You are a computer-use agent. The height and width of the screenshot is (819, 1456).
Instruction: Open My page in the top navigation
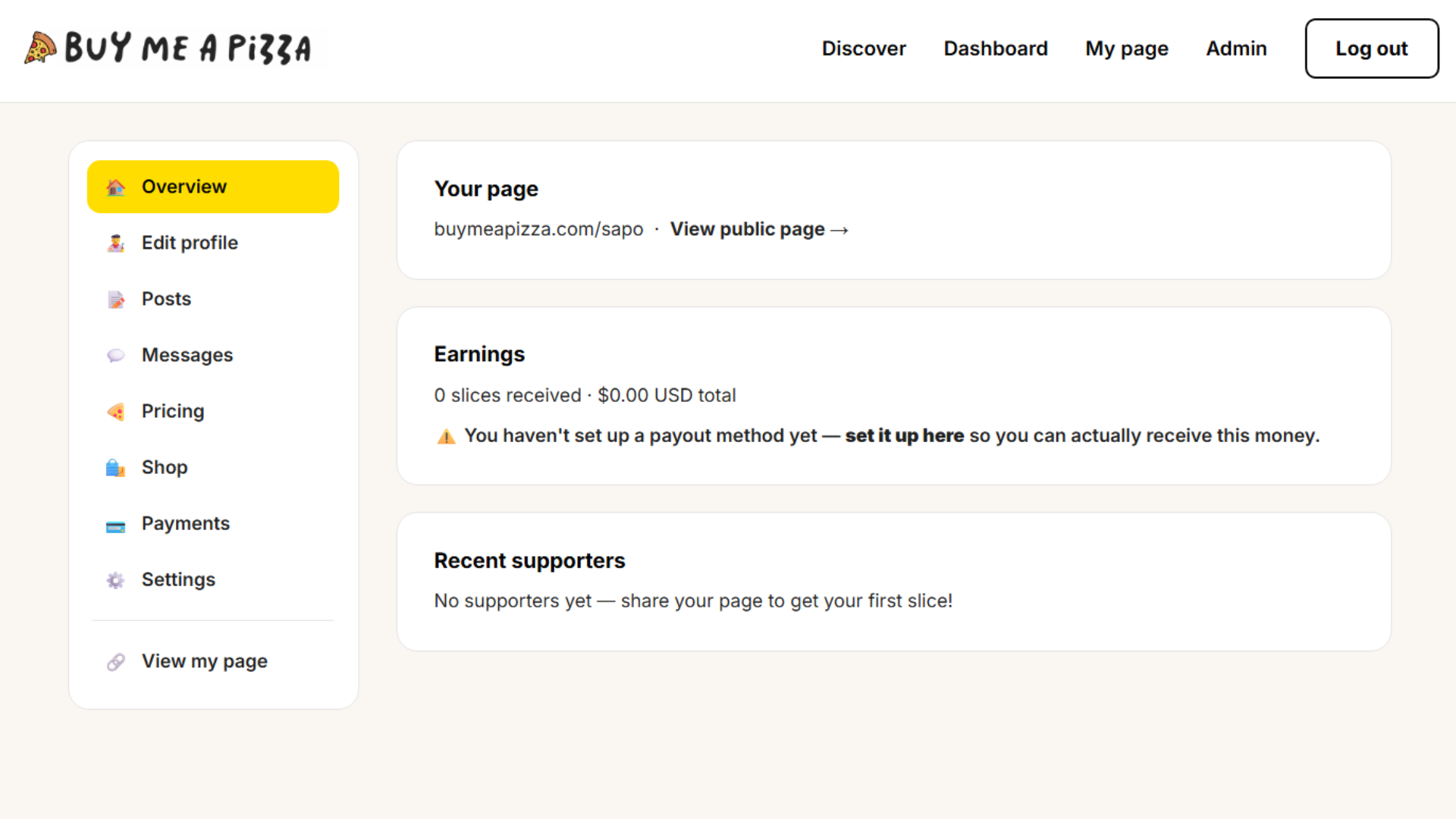[1127, 49]
